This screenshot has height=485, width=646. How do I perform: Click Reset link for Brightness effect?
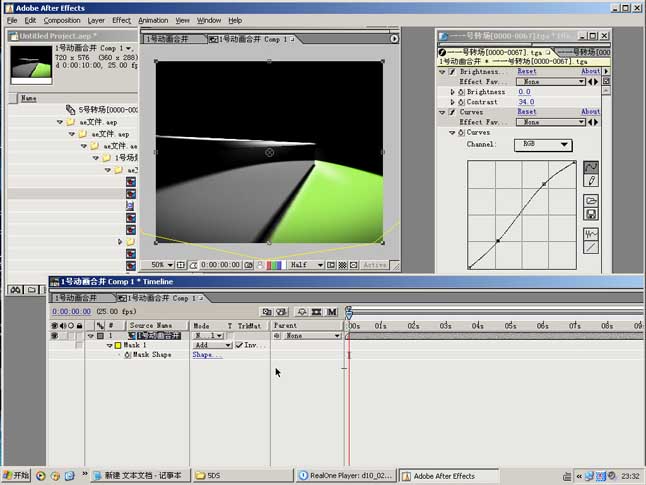point(527,72)
